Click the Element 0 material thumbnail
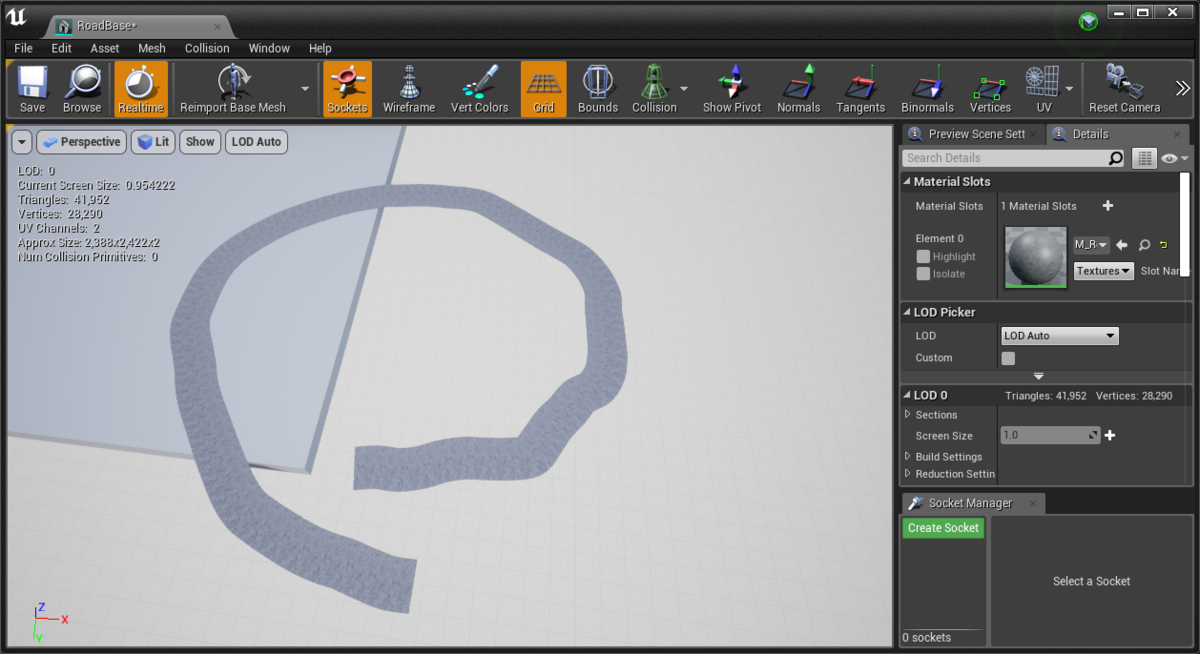Image resolution: width=1200 pixels, height=654 pixels. tap(1036, 258)
